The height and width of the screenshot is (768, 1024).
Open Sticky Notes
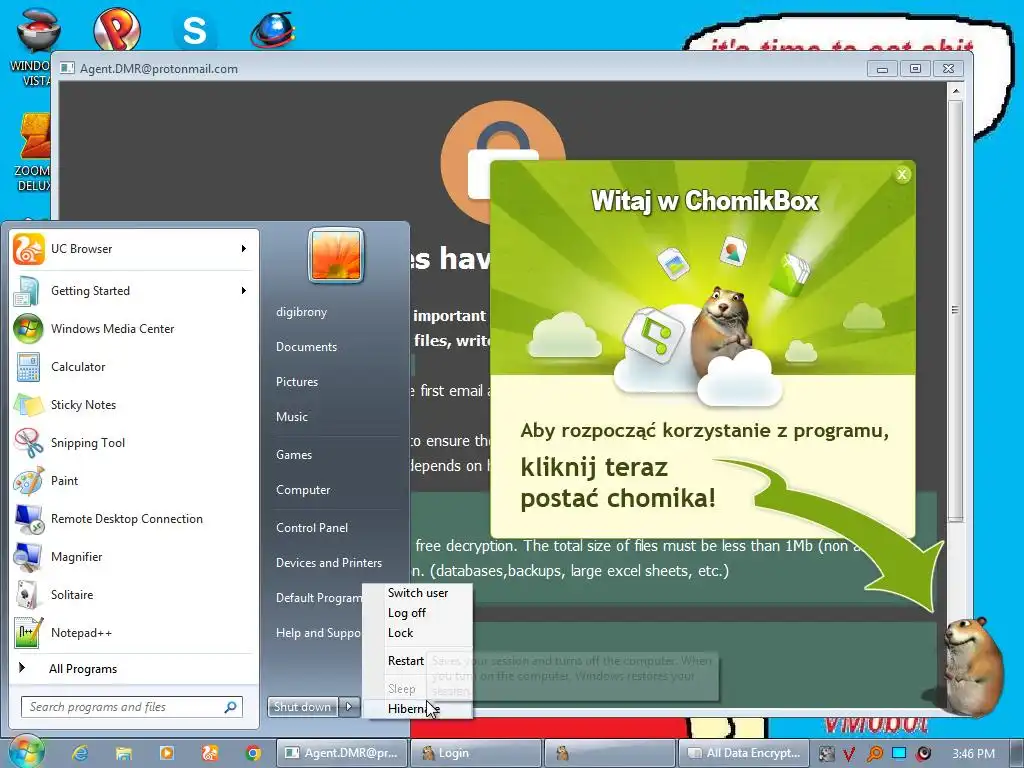(x=134, y=404)
